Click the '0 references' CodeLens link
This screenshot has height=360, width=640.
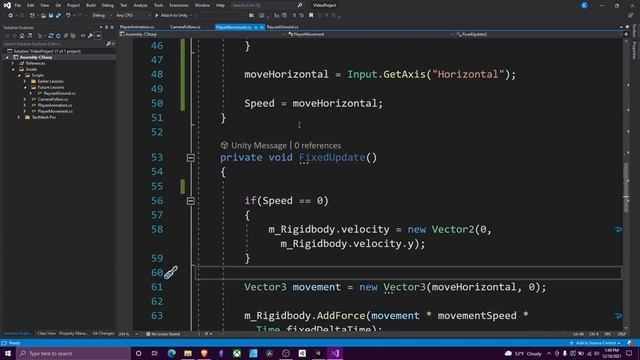tap(318, 145)
